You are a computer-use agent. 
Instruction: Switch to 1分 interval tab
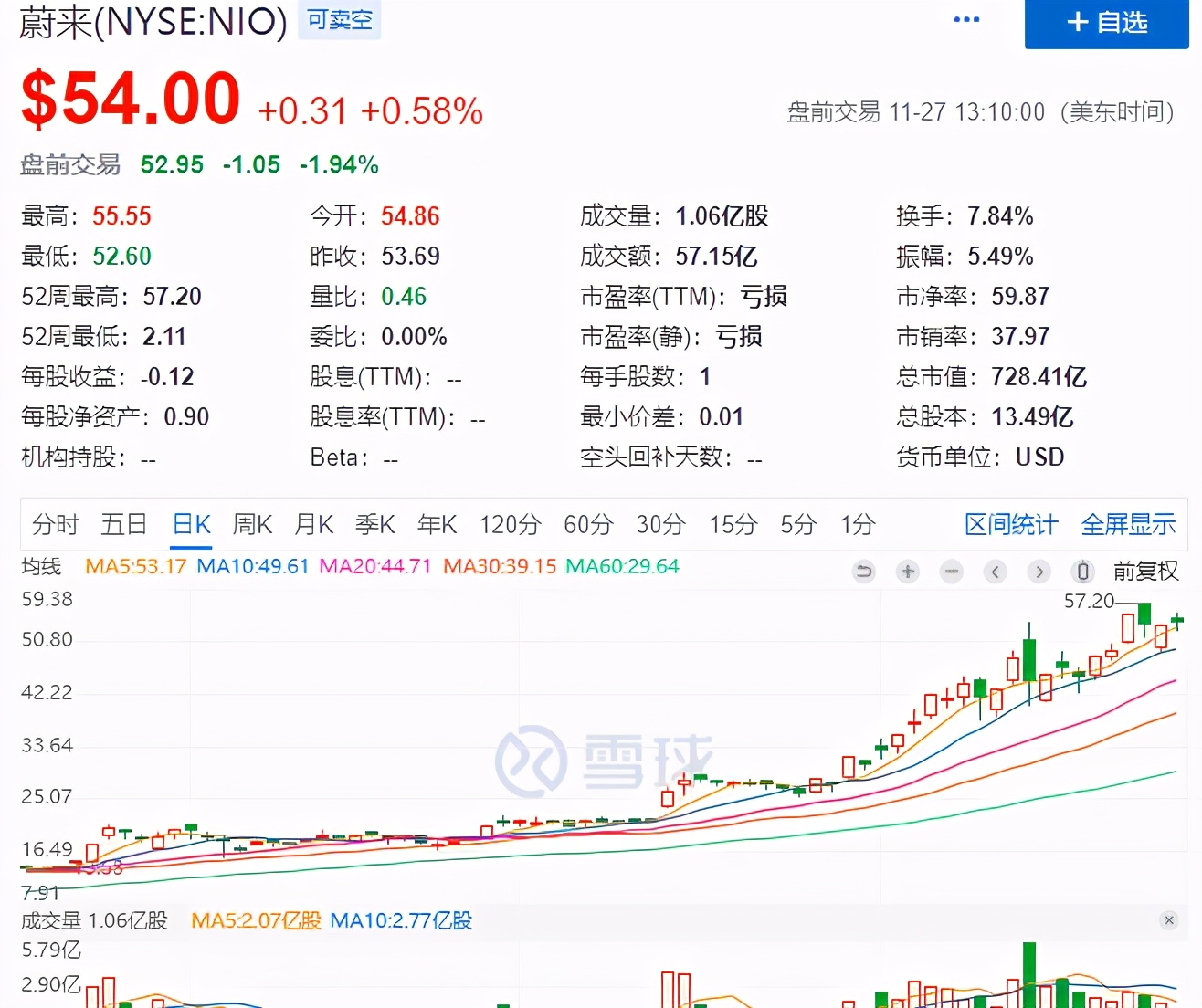[x=858, y=524]
